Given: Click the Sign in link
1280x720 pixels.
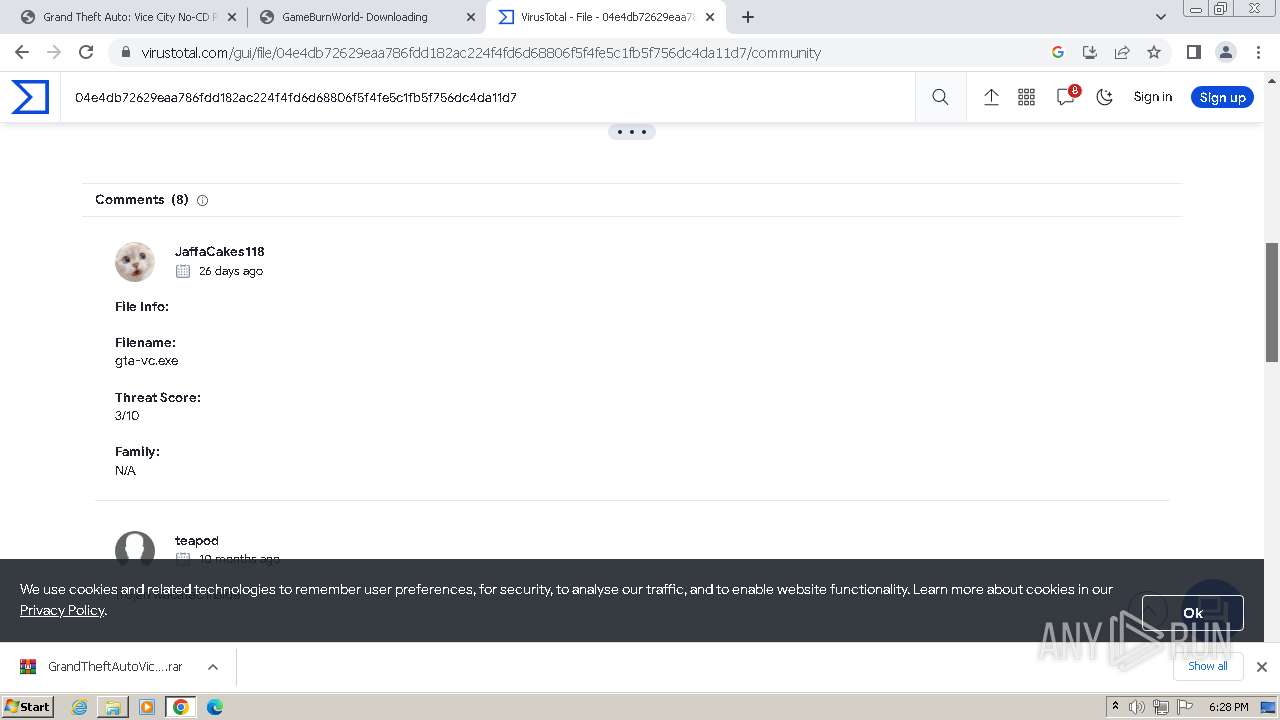Looking at the screenshot, I should (1152, 97).
